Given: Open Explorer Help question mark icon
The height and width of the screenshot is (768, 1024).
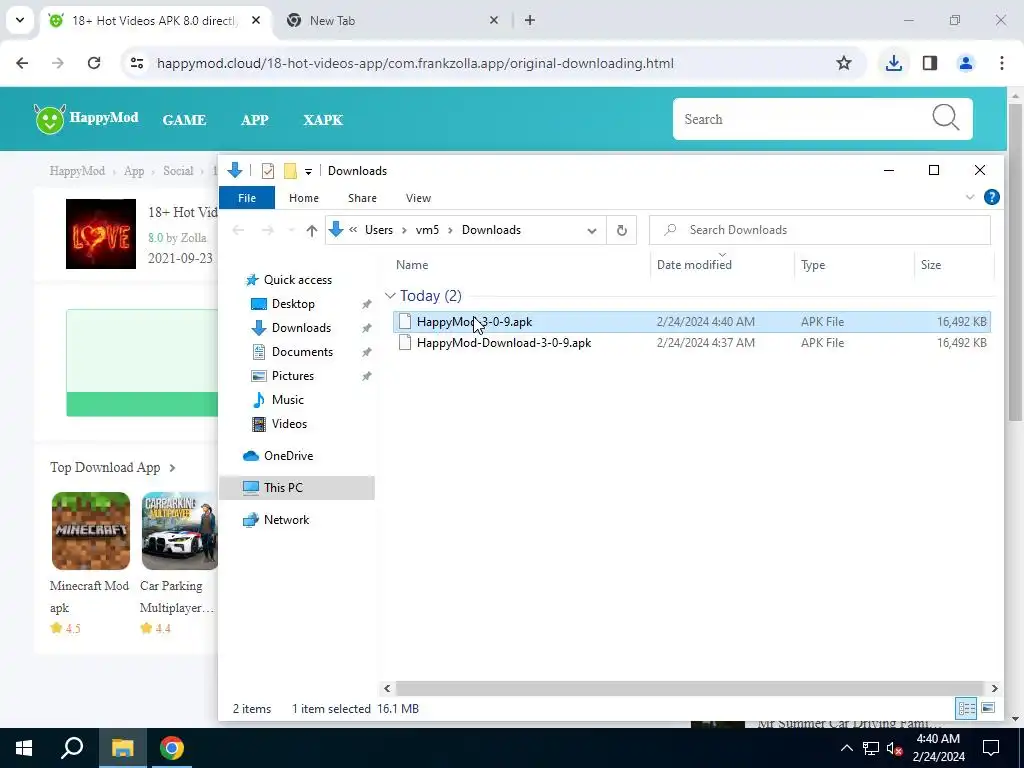Looking at the screenshot, I should tap(991, 197).
